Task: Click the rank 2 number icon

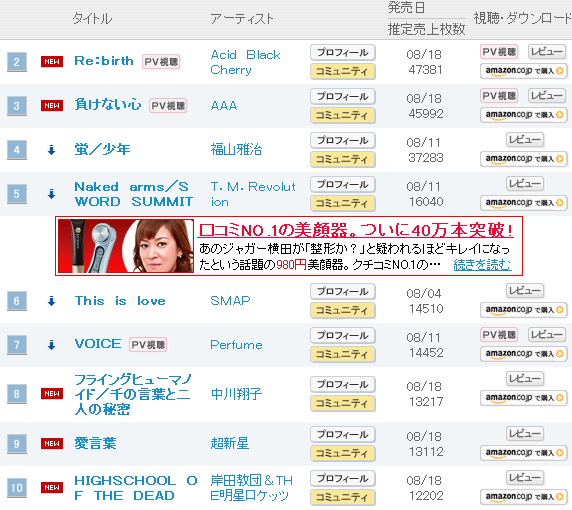Action: tap(17, 62)
